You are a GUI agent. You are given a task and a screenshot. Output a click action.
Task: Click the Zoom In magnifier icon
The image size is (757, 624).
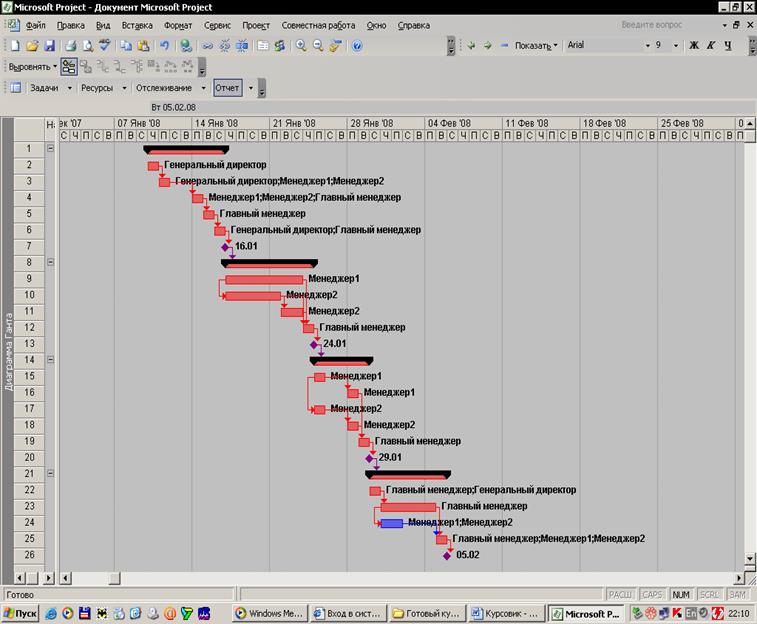coord(301,46)
